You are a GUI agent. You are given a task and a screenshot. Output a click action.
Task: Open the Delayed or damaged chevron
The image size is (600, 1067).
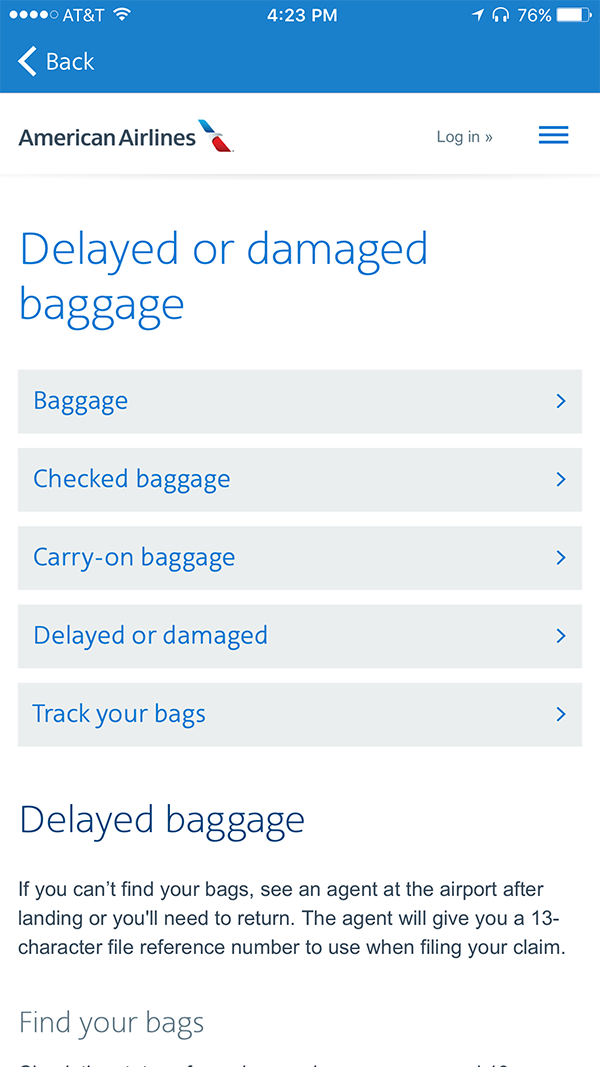pyautogui.click(x=561, y=636)
